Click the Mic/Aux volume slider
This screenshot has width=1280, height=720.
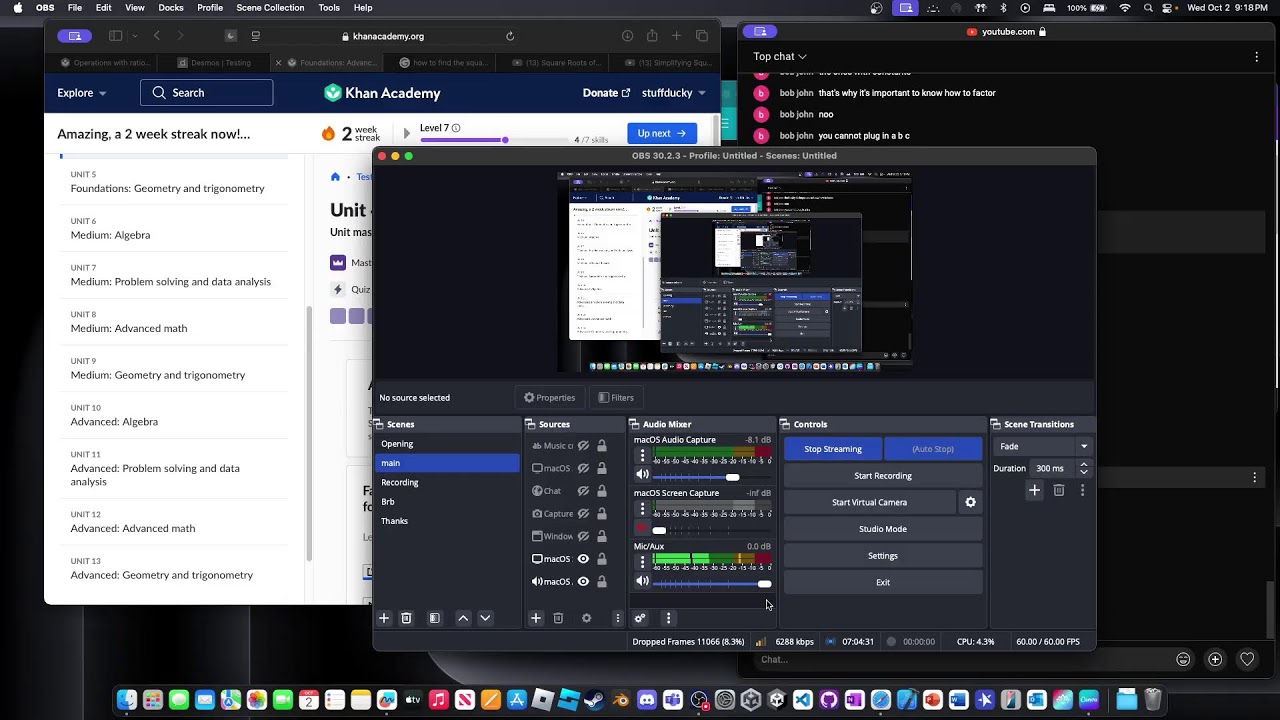712,583
